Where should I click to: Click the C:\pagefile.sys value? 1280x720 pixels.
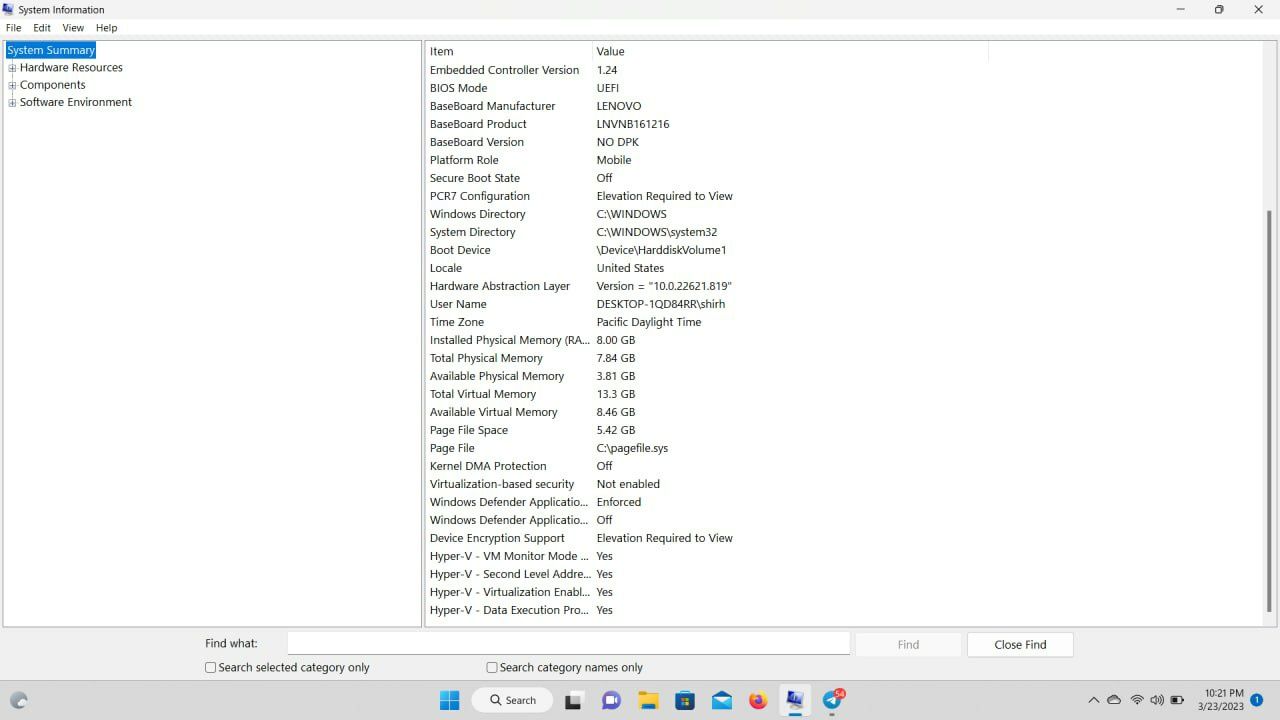632,448
